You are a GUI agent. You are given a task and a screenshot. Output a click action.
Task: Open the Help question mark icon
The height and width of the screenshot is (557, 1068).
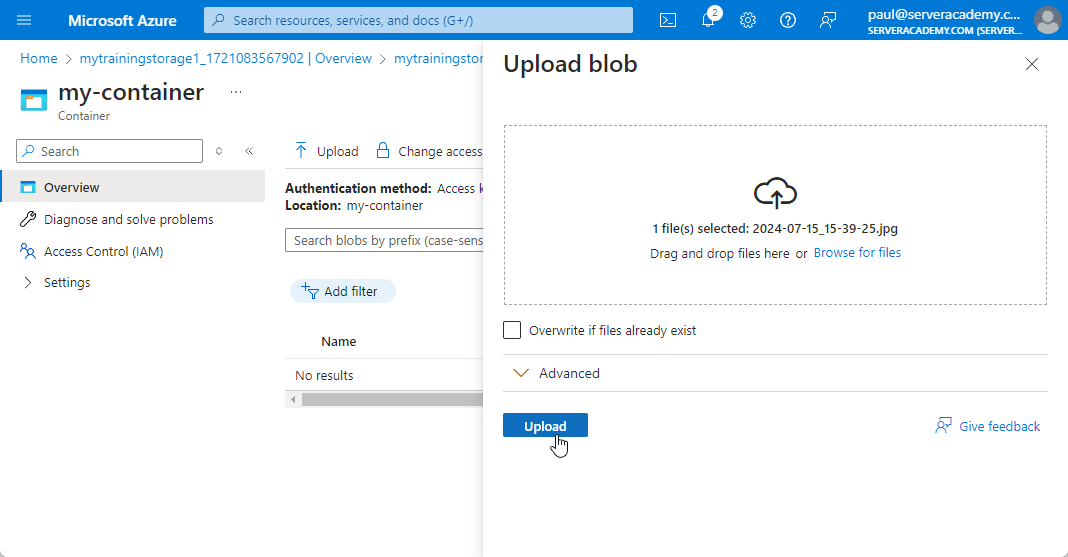[788, 20]
